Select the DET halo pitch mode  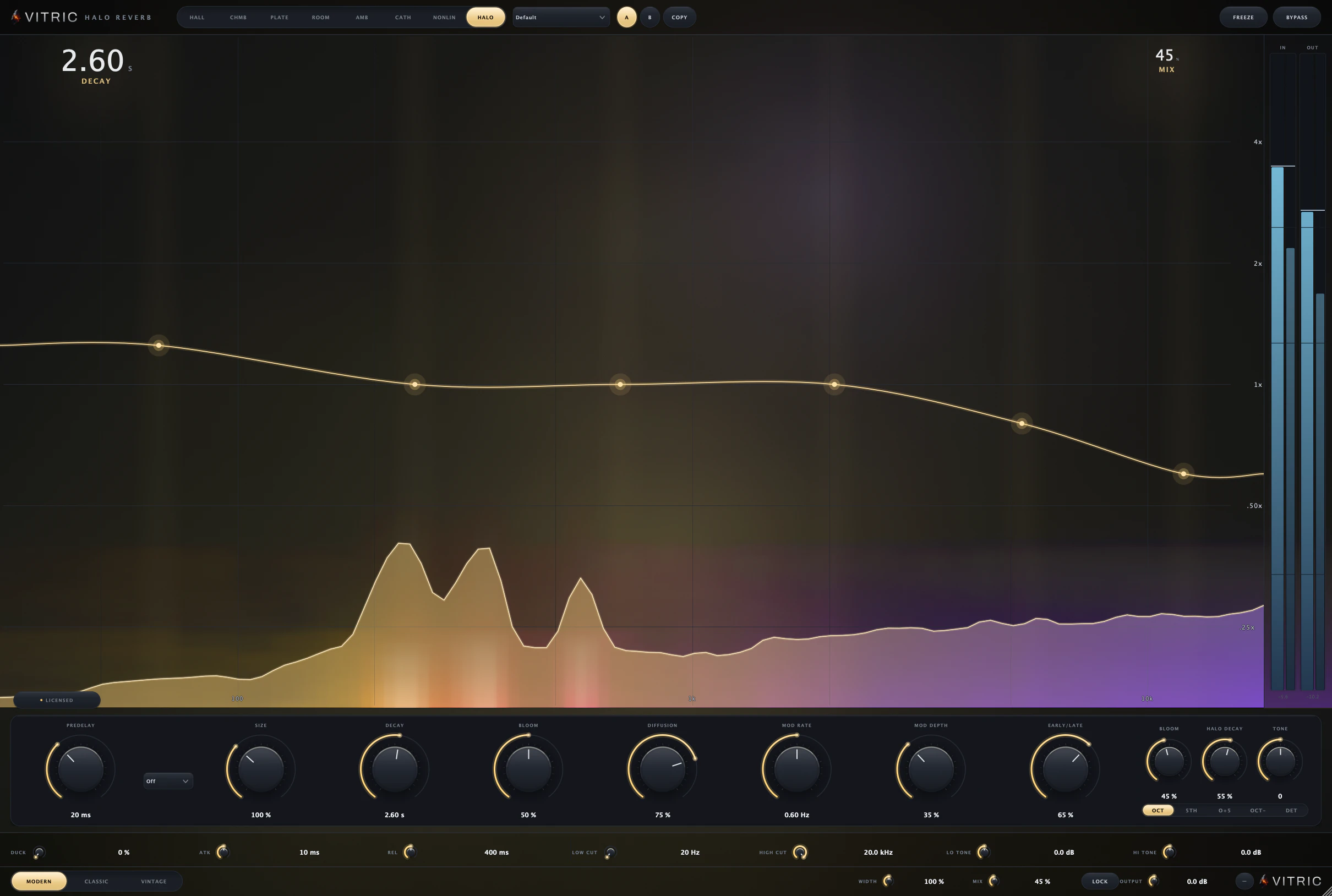tap(1291, 810)
